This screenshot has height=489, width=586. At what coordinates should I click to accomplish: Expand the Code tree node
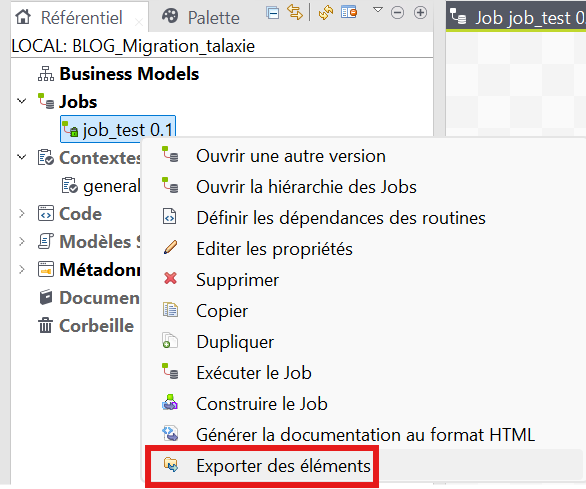[x=22, y=213]
